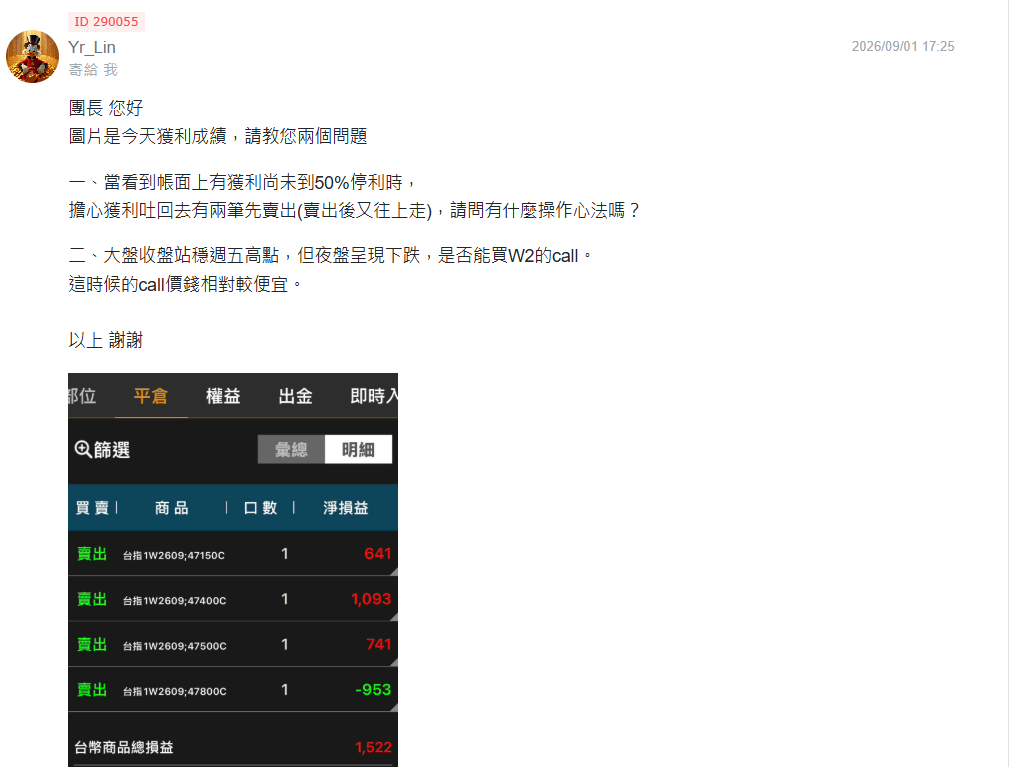Toggle view to 彙總 summary
This screenshot has width=1010, height=767.
291,449
